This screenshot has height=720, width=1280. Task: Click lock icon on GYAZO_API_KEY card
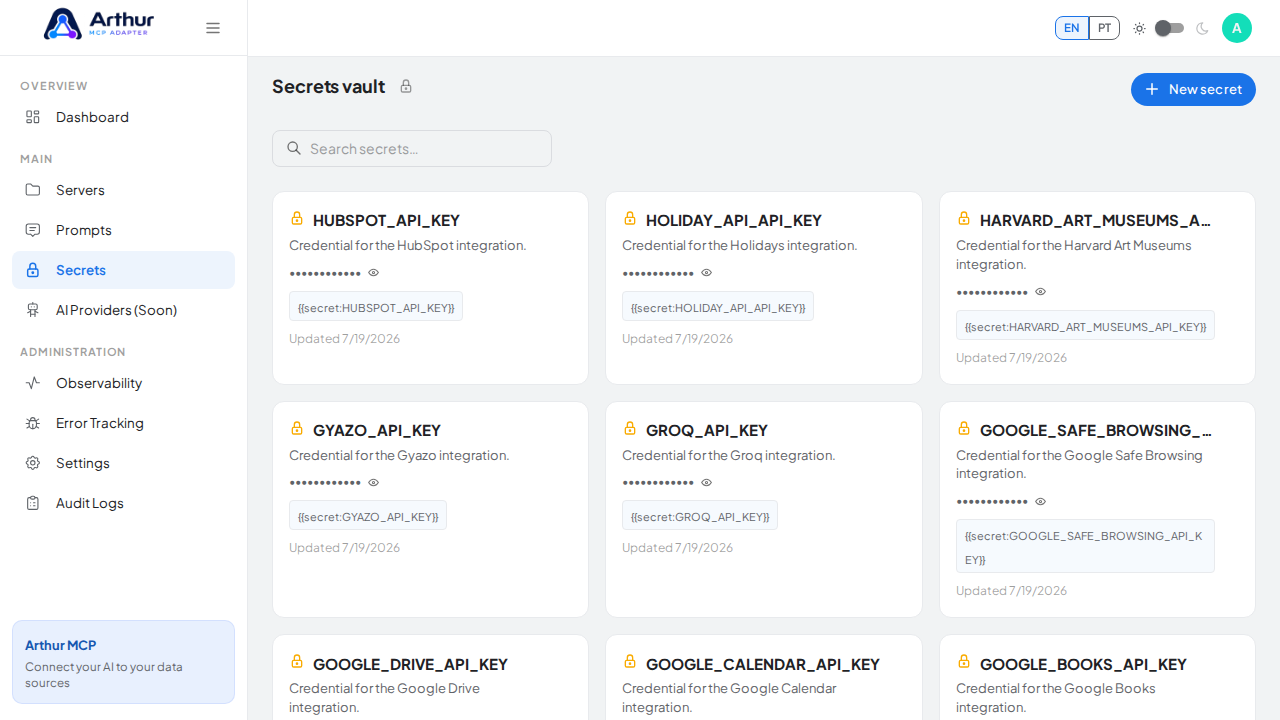coord(297,428)
